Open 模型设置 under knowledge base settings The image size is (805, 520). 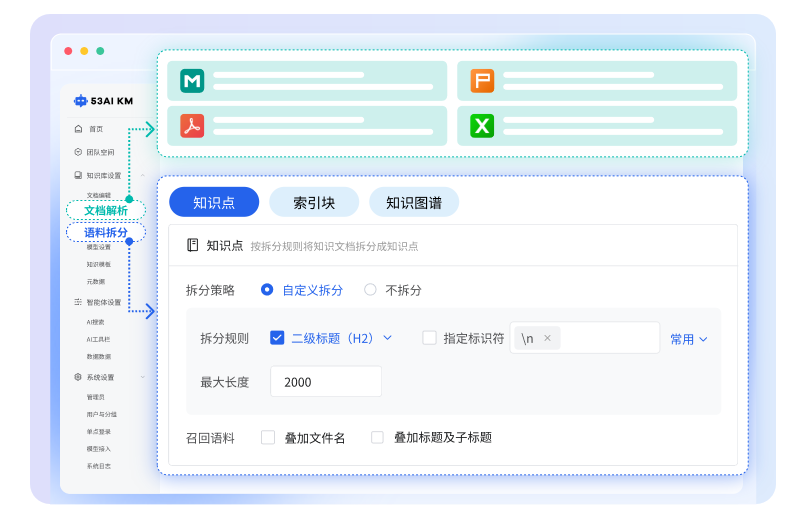[x=99, y=247]
